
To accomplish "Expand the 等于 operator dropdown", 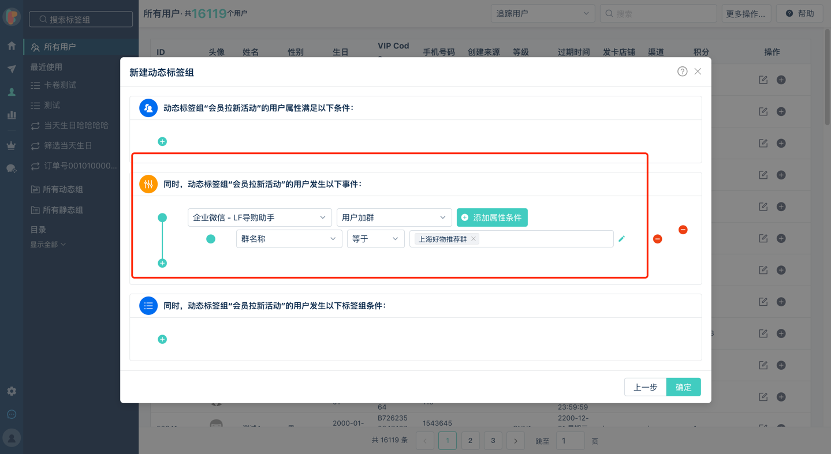I will (x=374, y=239).
